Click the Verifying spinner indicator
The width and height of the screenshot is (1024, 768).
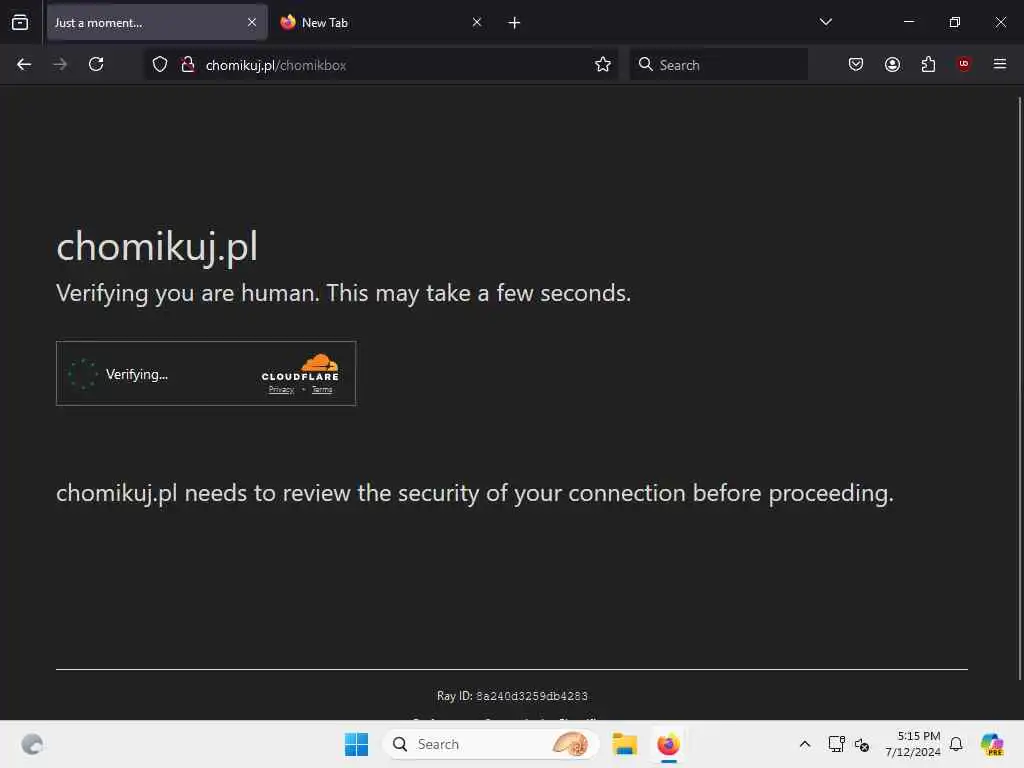click(x=83, y=374)
